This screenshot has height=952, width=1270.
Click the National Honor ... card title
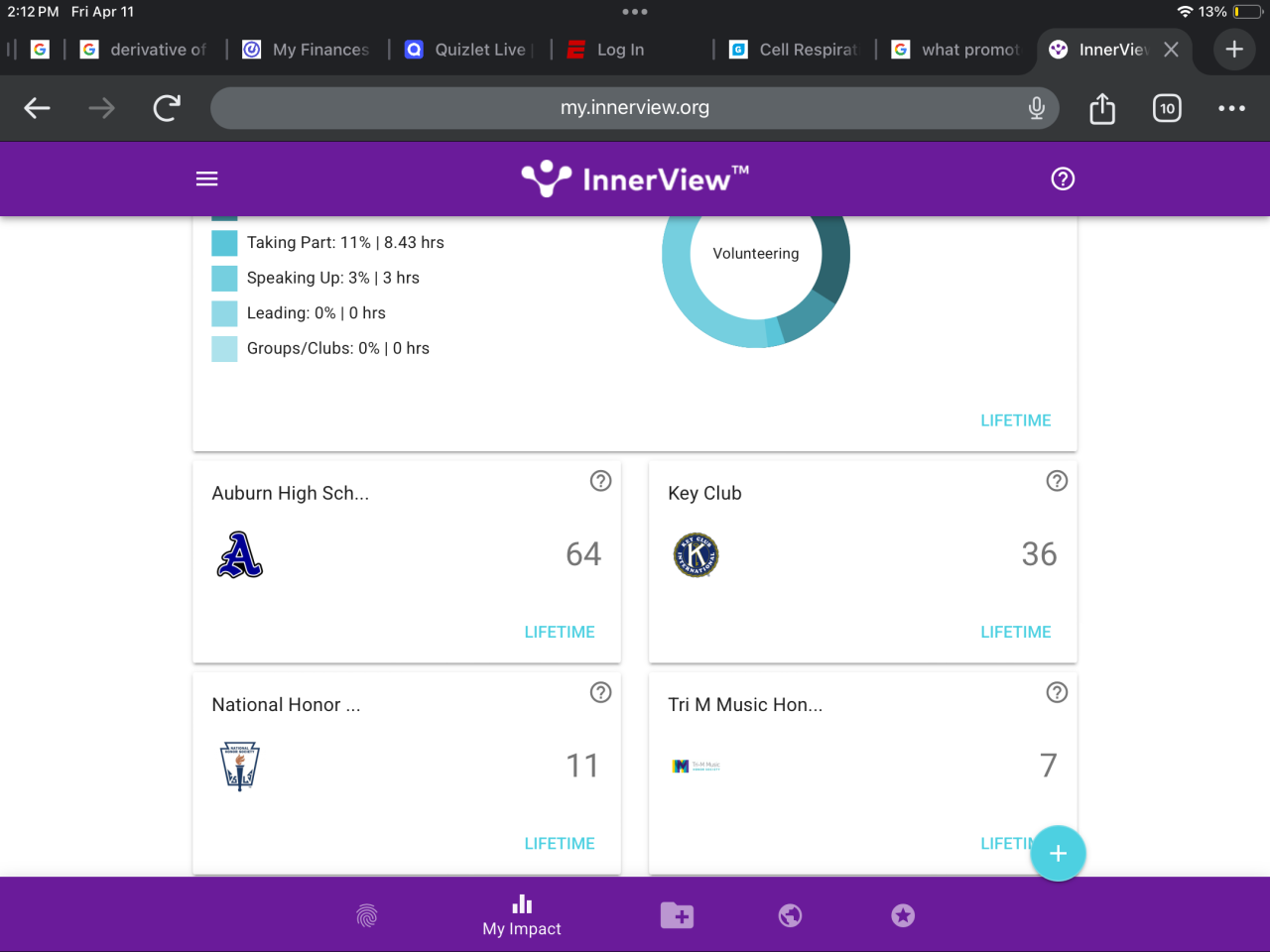coord(286,705)
